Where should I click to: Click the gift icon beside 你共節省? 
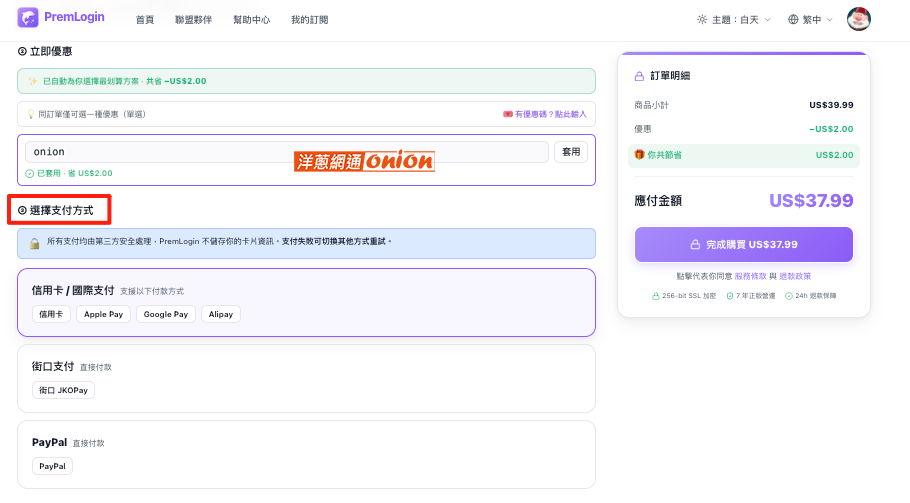click(x=639, y=154)
